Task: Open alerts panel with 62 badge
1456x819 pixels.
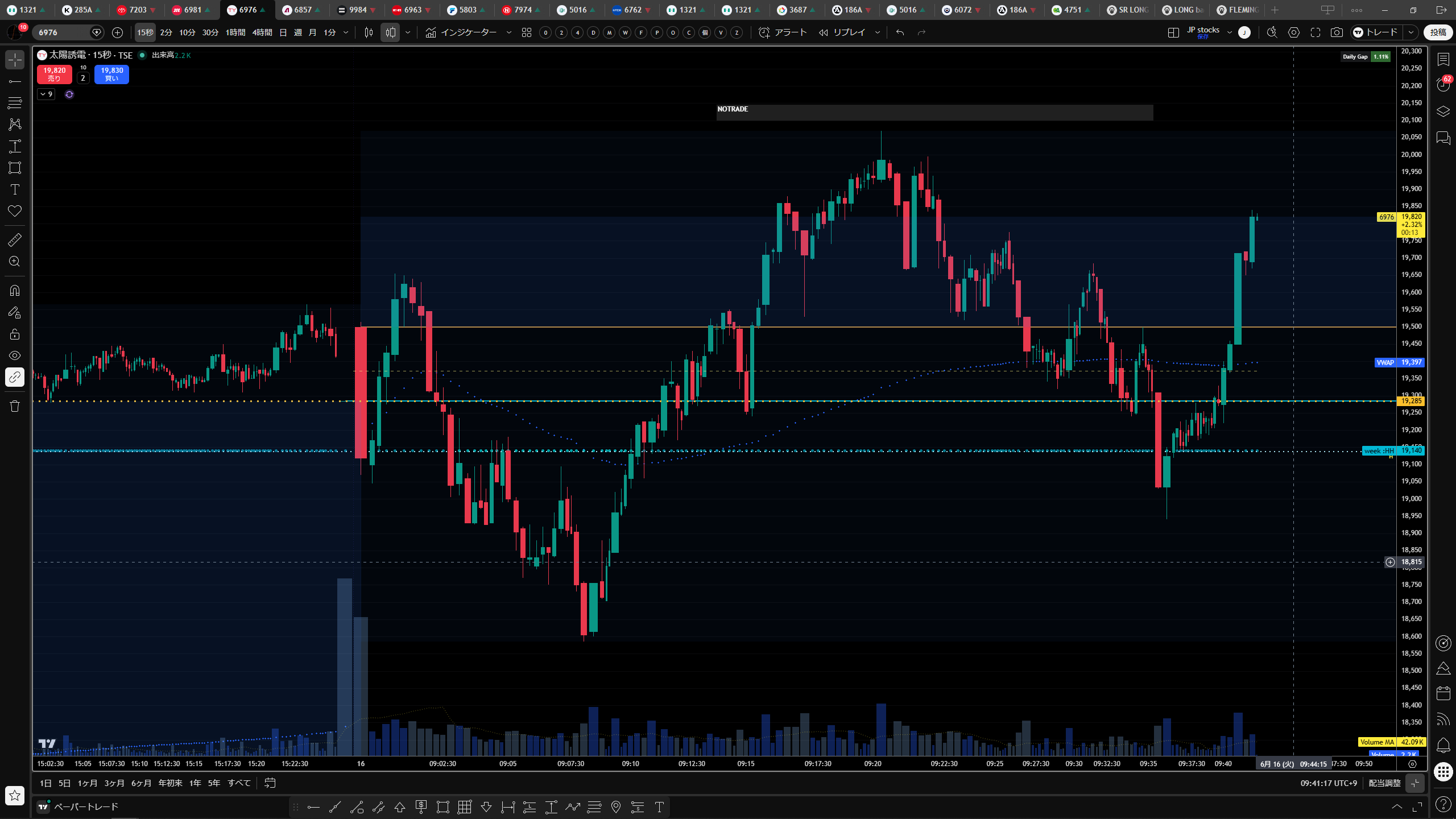Action: click(1443, 85)
